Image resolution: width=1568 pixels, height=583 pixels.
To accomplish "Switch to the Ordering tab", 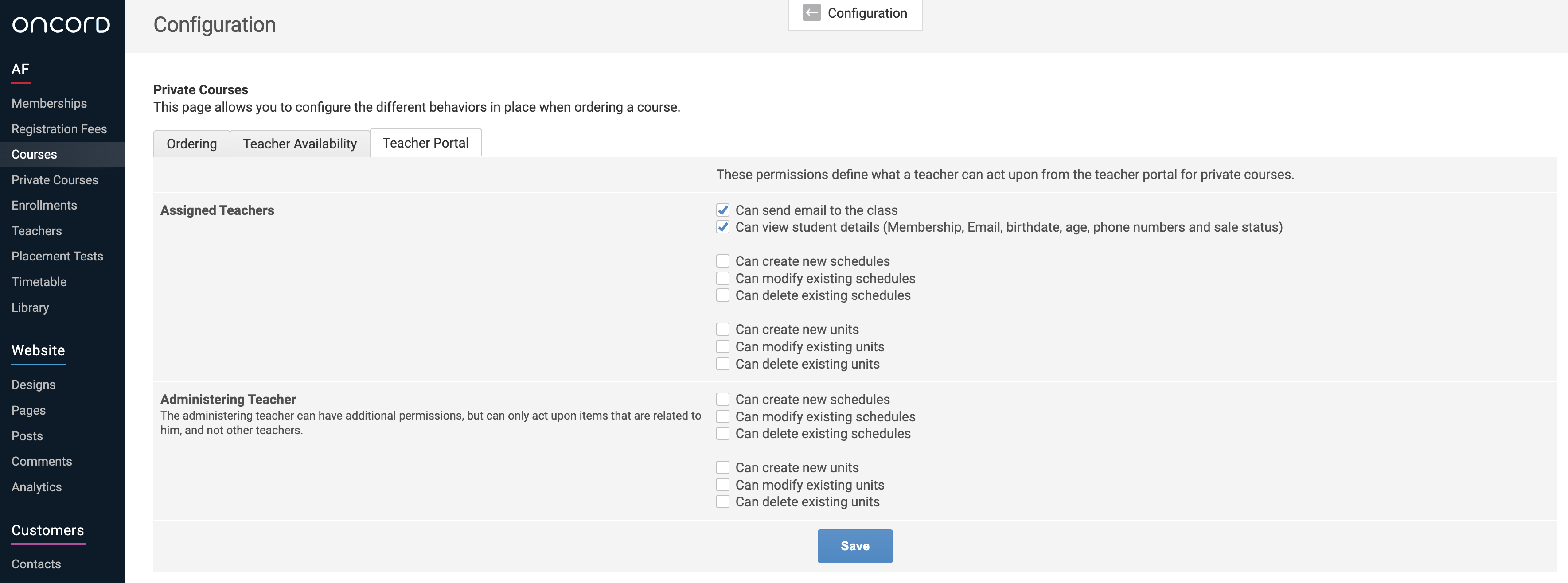I will [x=191, y=144].
